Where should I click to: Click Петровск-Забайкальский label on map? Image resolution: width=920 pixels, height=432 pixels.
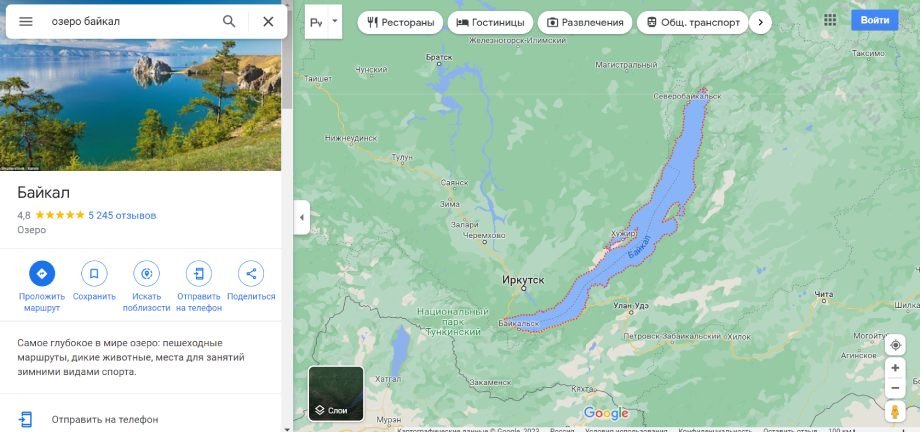click(x=671, y=336)
